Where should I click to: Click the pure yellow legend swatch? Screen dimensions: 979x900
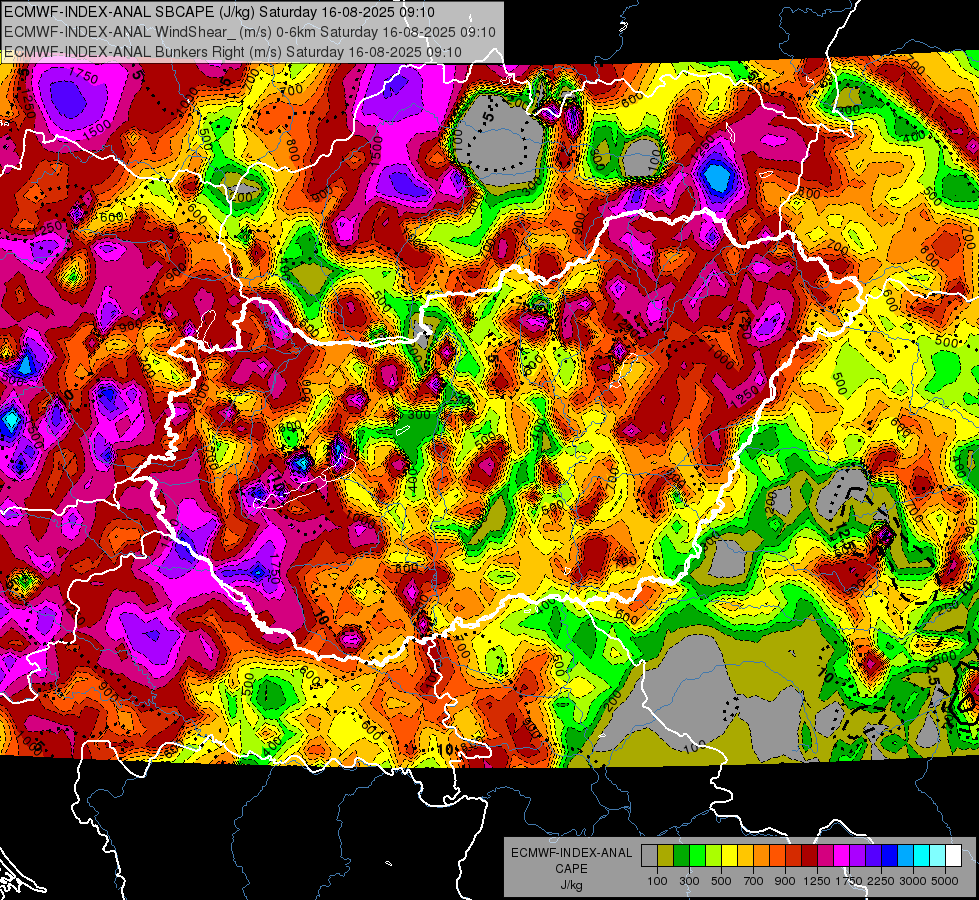tap(729, 855)
